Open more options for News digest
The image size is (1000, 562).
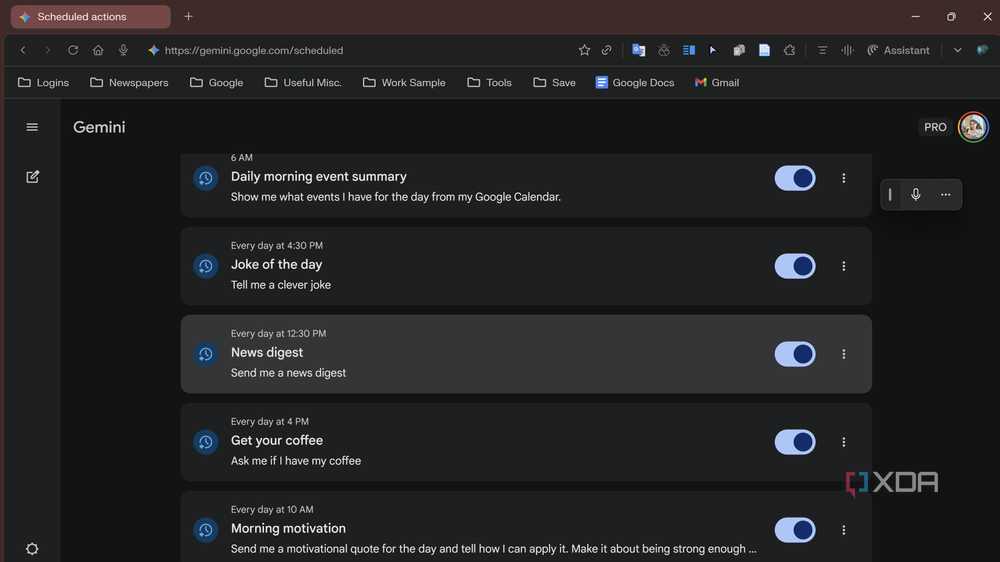click(844, 354)
